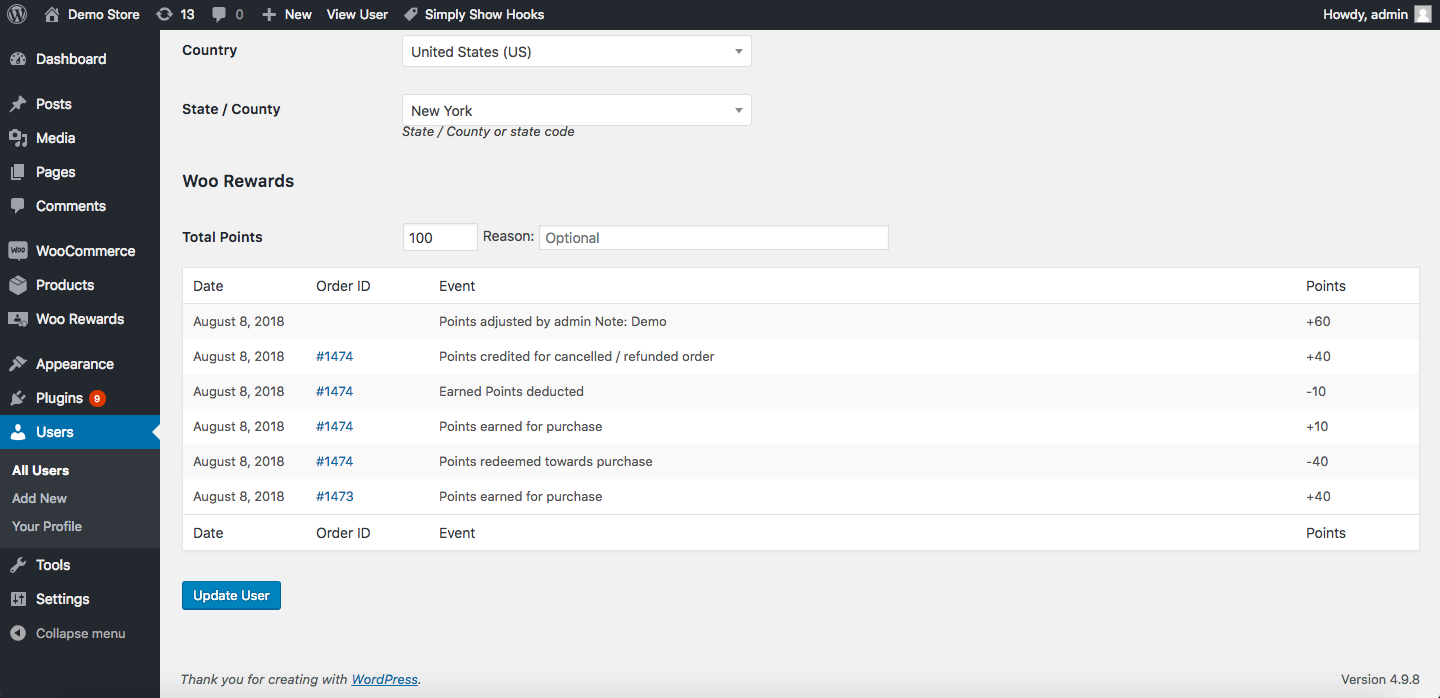Click the top Date column header
1440x698 pixels.
(208, 286)
